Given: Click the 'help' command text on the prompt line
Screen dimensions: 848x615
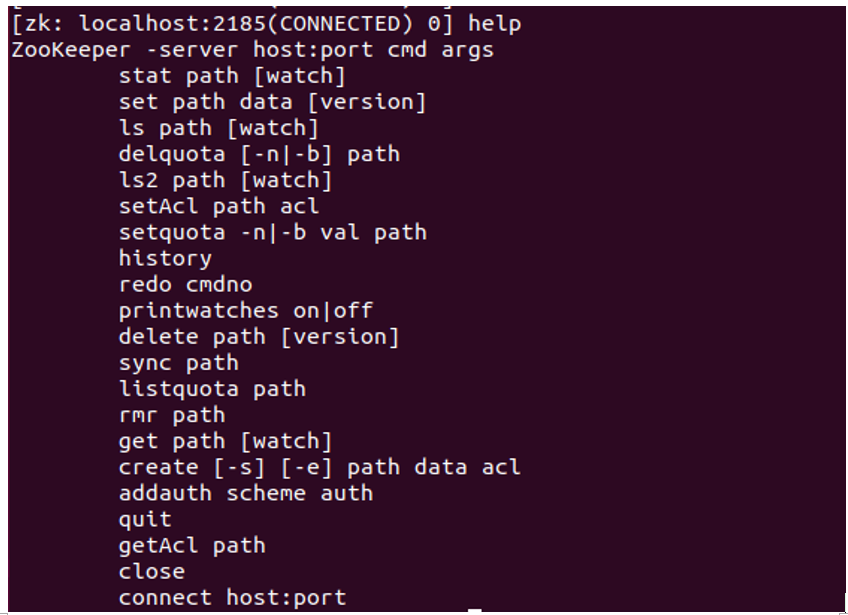Looking at the screenshot, I should (494, 23).
